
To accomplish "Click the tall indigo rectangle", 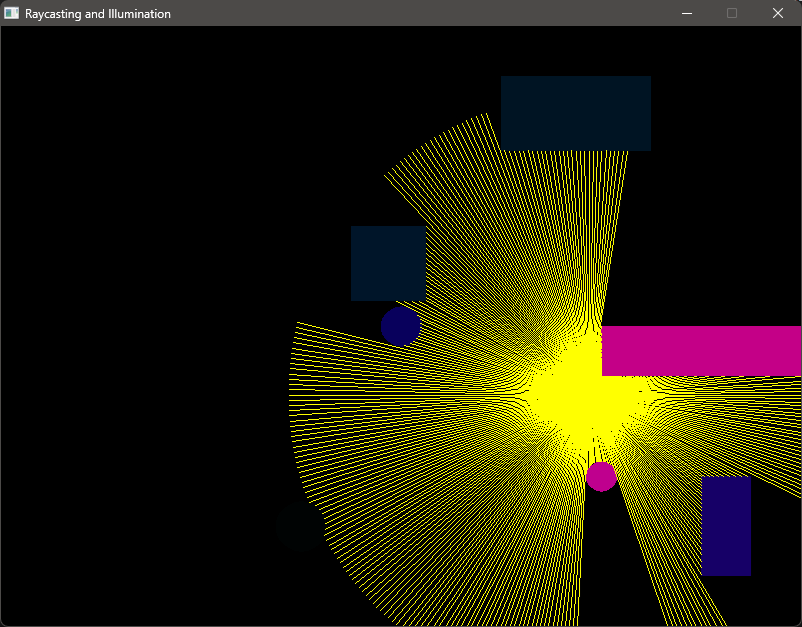I will [726, 526].
